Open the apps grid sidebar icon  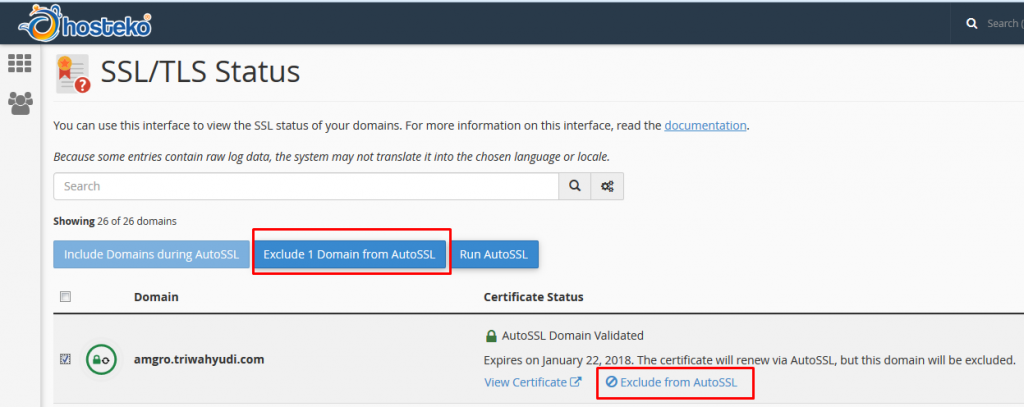click(x=20, y=62)
